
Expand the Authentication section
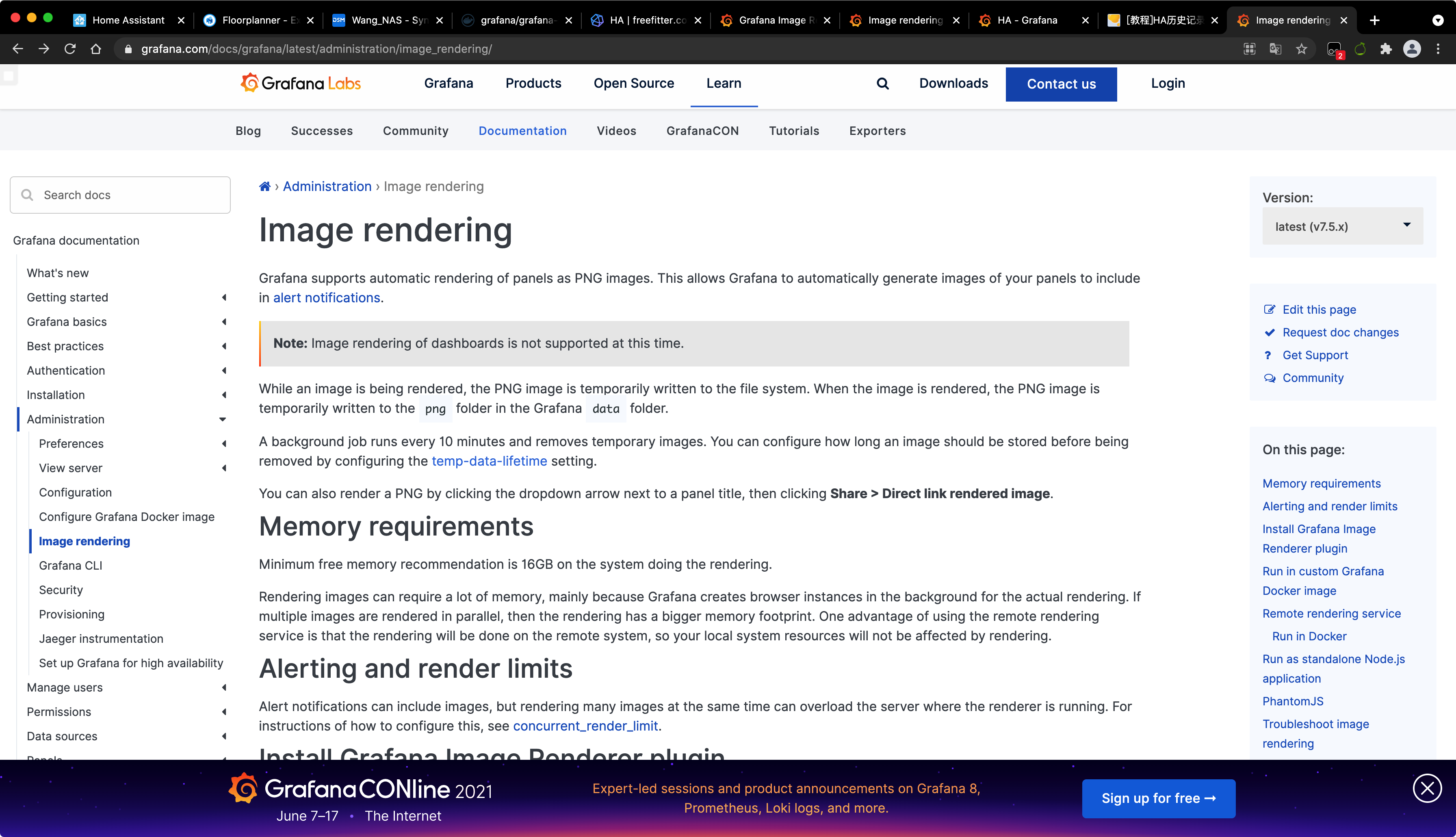click(223, 371)
